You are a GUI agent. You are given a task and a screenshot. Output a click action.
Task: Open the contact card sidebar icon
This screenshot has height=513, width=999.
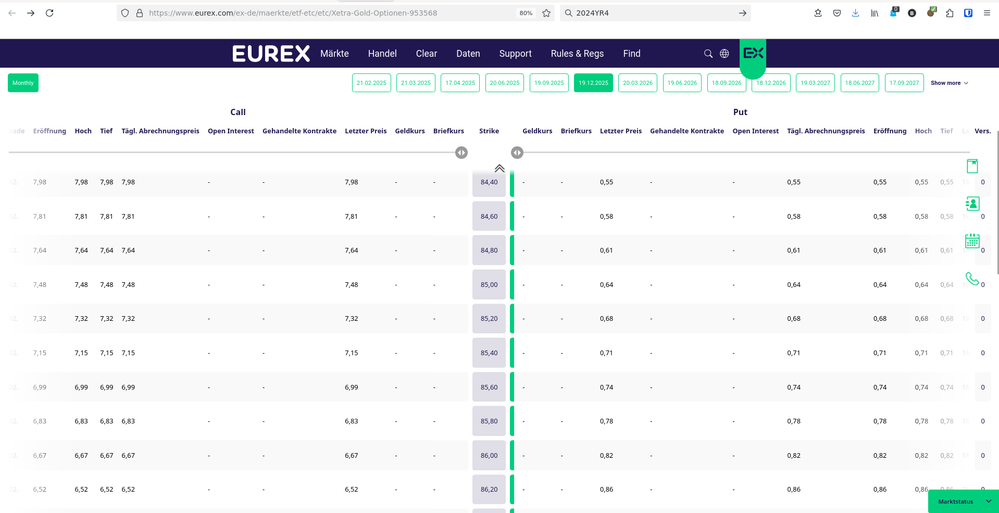[972, 204]
